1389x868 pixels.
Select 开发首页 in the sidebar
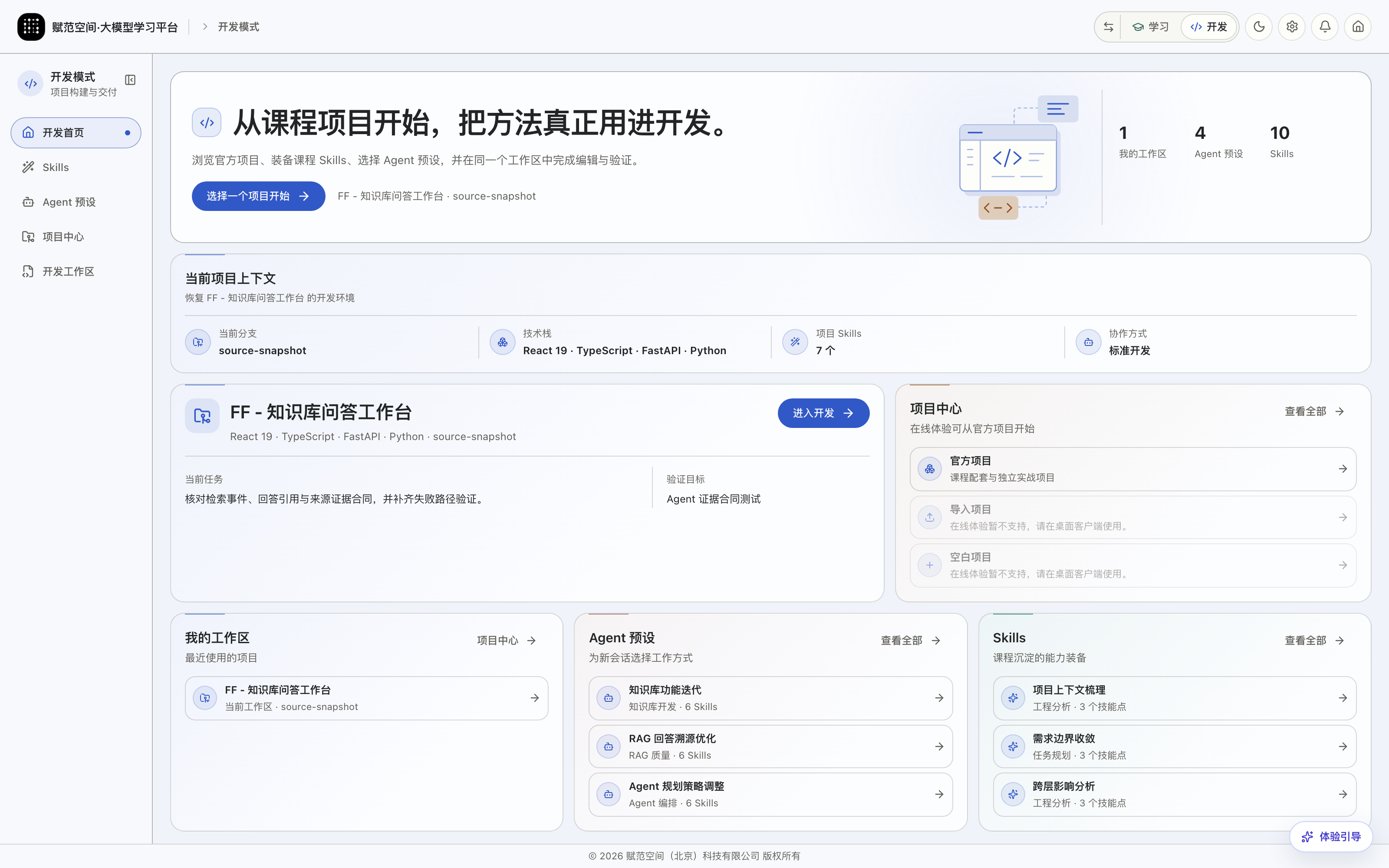pyautogui.click(x=76, y=133)
